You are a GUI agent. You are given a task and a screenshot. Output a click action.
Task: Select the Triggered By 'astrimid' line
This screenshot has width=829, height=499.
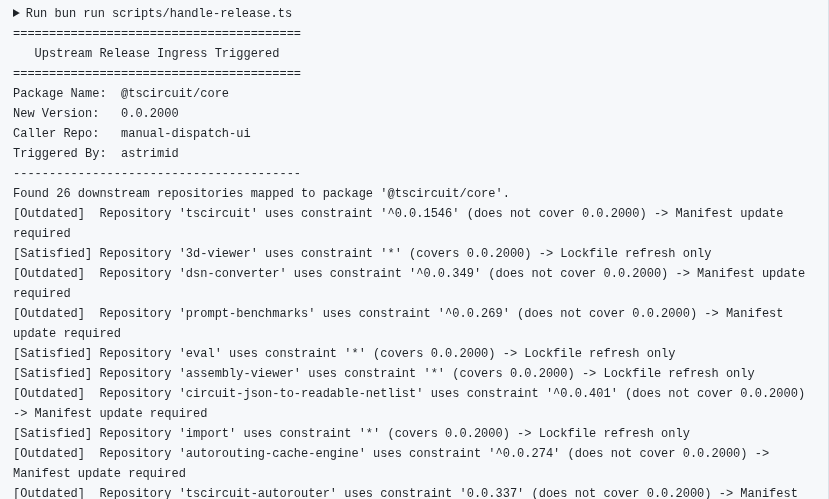coord(96,153)
